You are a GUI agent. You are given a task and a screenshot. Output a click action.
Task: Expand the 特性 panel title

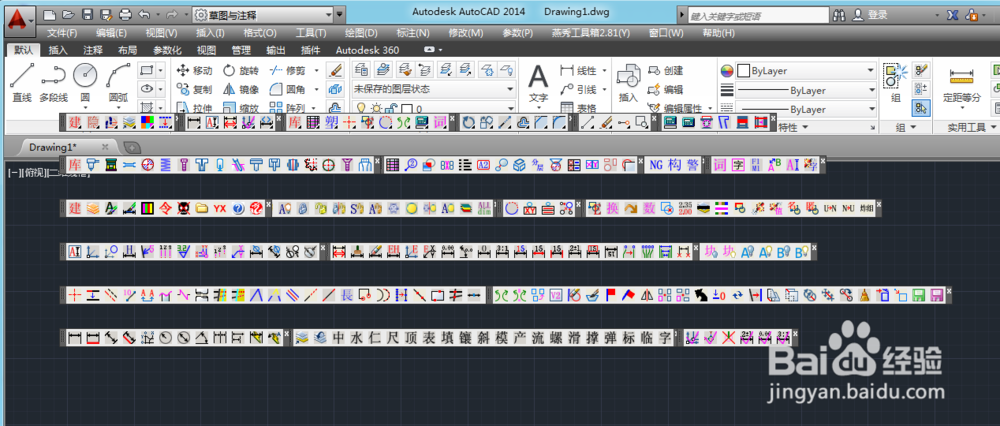(x=793, y=128)
